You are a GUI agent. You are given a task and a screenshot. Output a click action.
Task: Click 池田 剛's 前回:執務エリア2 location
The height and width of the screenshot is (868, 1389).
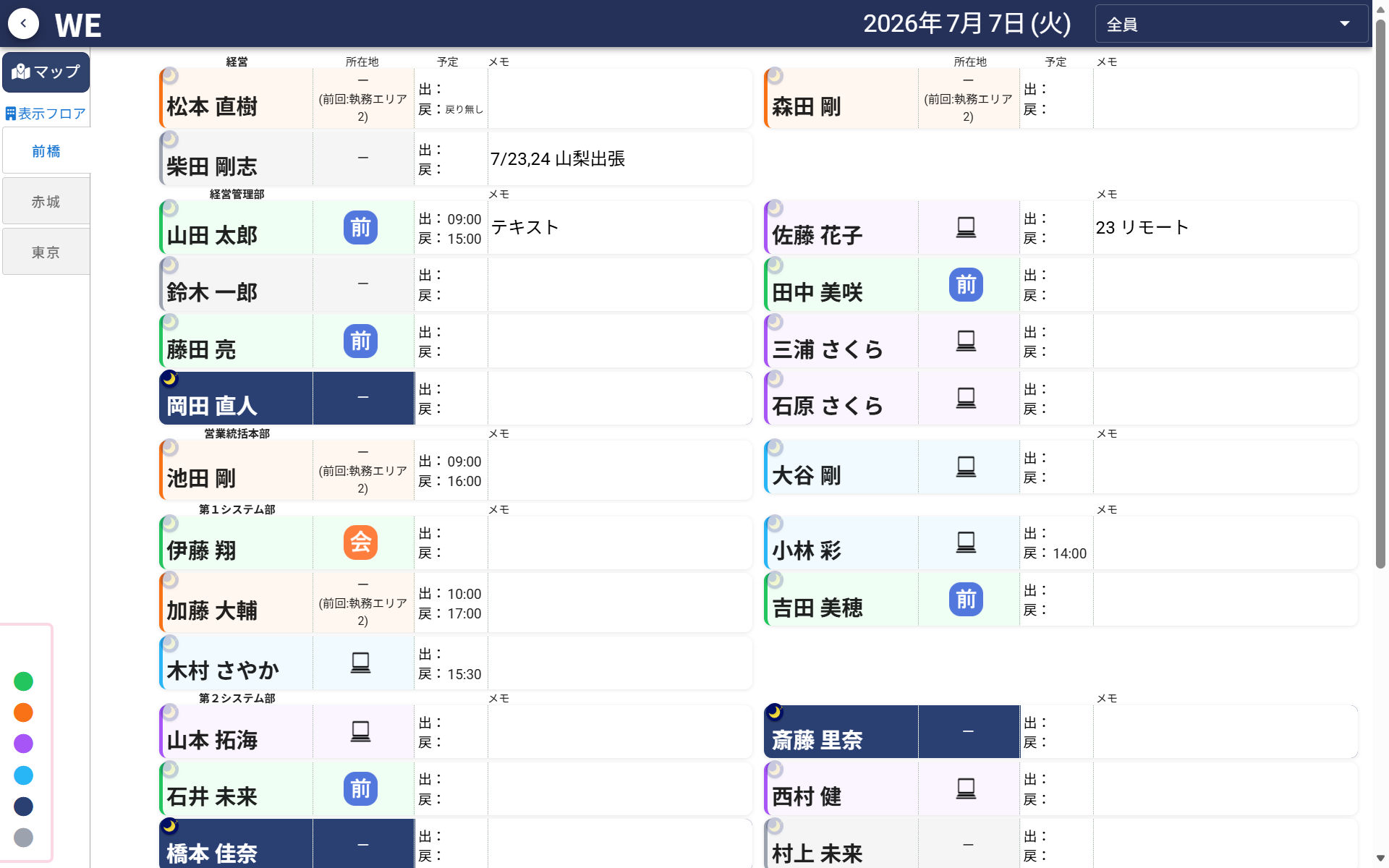[x=363, y=471]
